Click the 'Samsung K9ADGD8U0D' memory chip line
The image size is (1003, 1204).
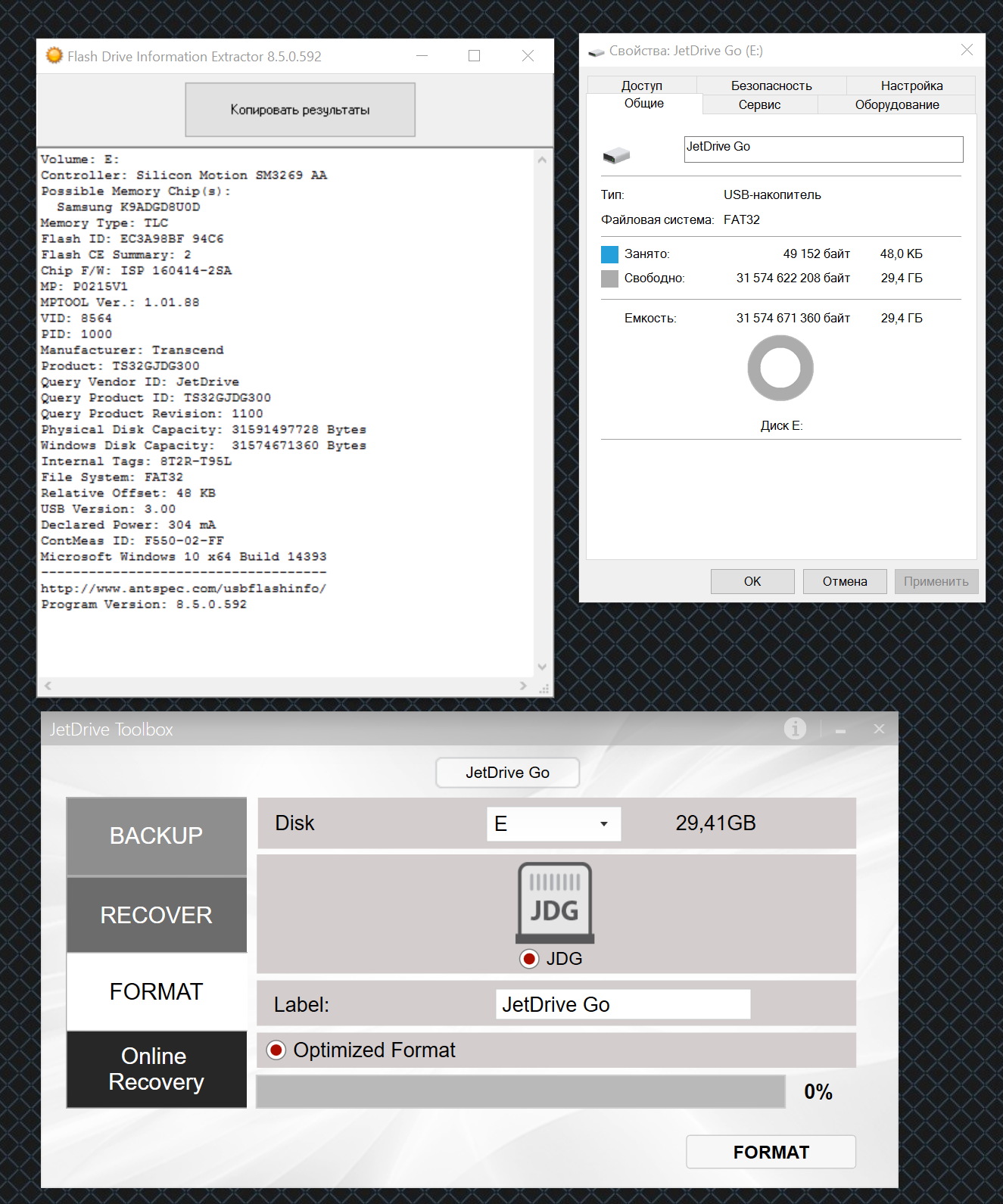pos(129,207)
